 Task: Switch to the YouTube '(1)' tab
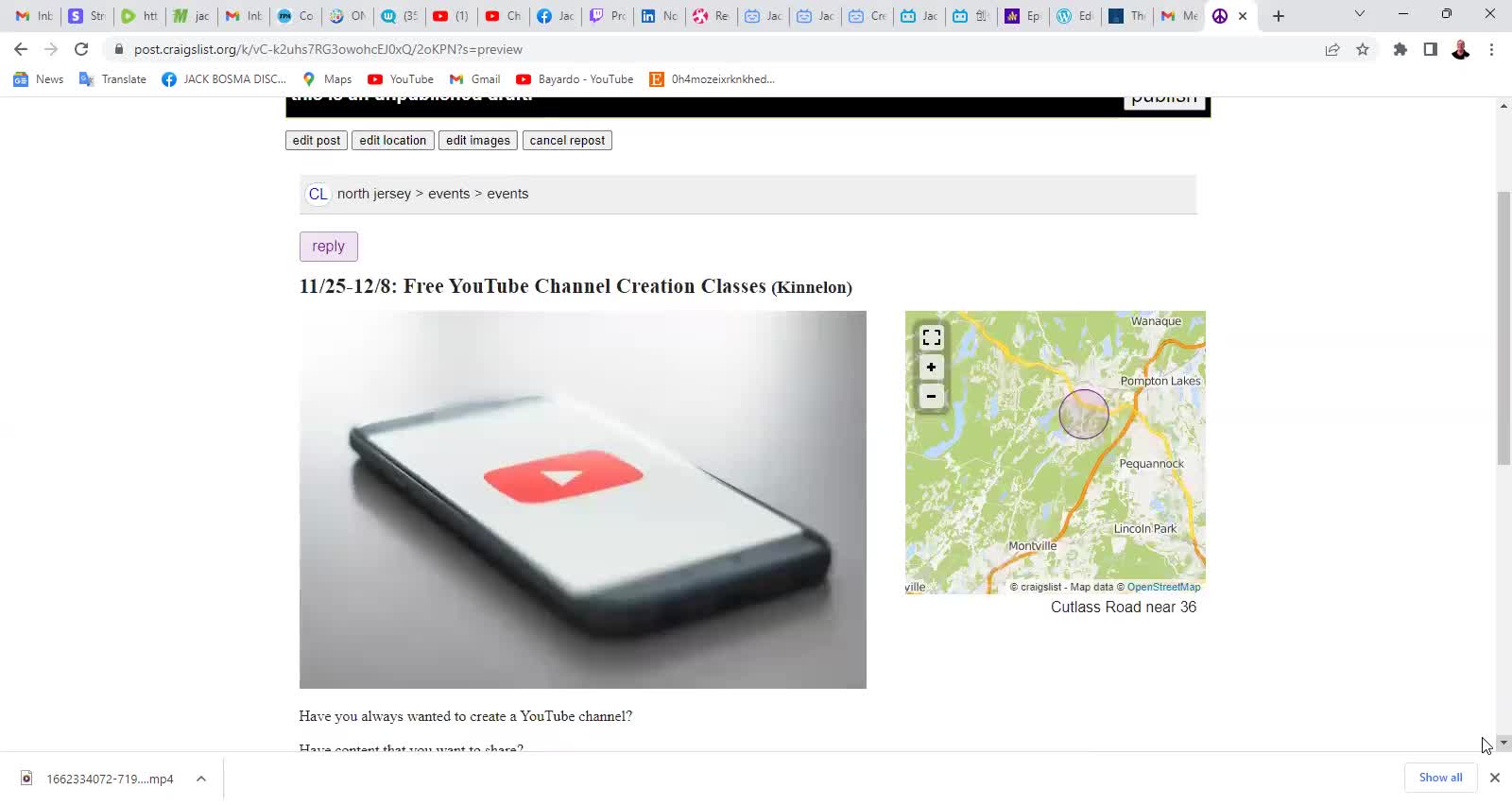451,16
